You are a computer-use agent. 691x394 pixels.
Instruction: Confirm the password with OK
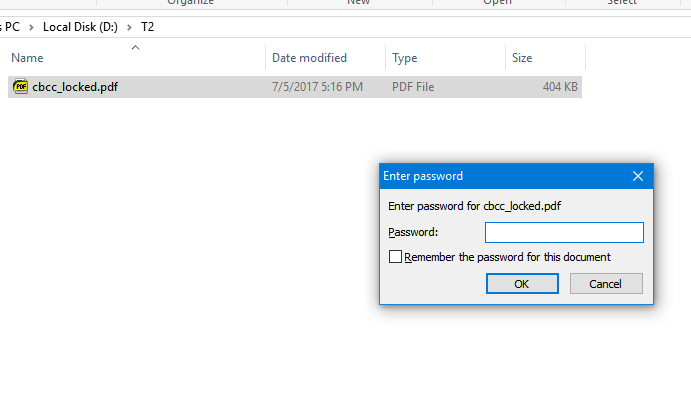522,283
